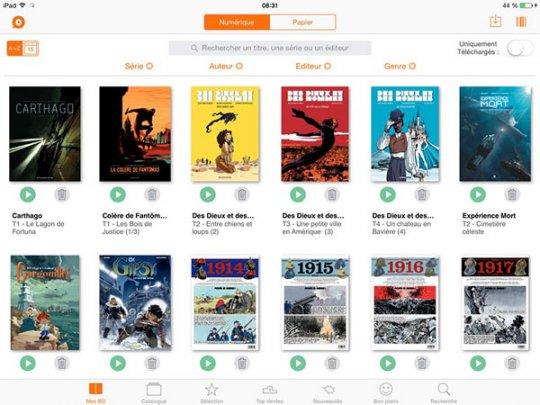The height and width of the screenshot is (405, 540).
Task: Open the library shelf icon at top right
Action: tap(521, 22)
